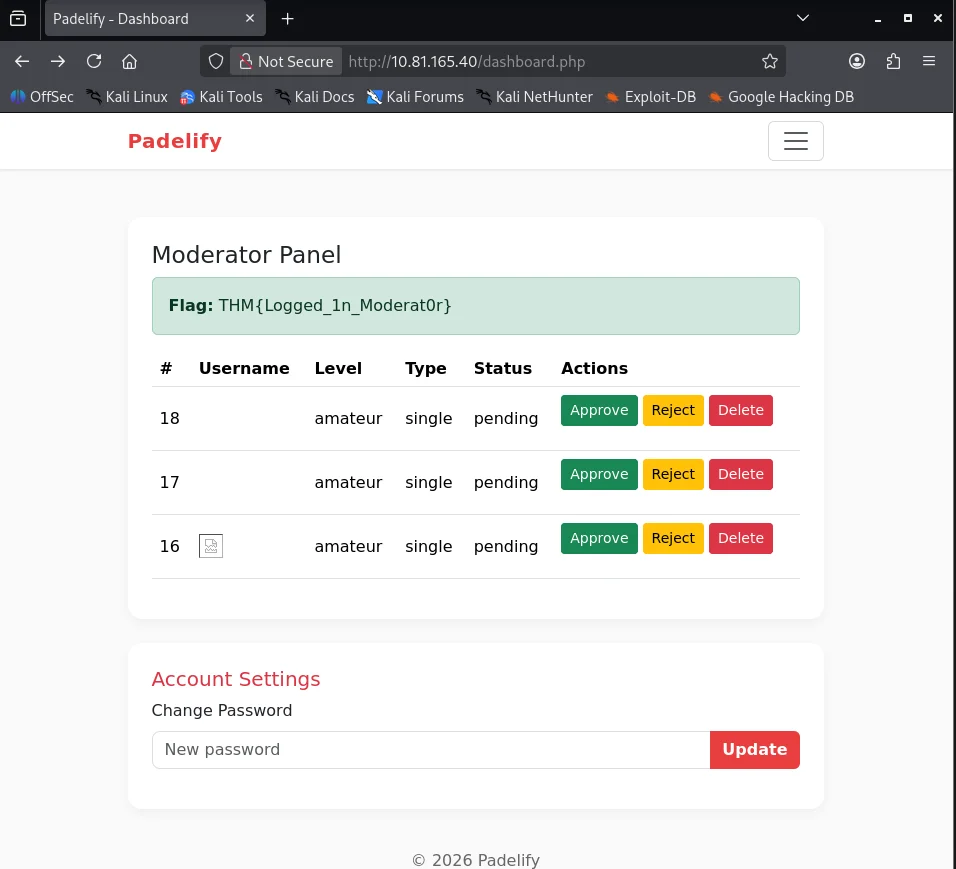Open the new tab plus button
Image resolution: width=956 pixels, height=869 pixels.
click(x=288, y=19)
